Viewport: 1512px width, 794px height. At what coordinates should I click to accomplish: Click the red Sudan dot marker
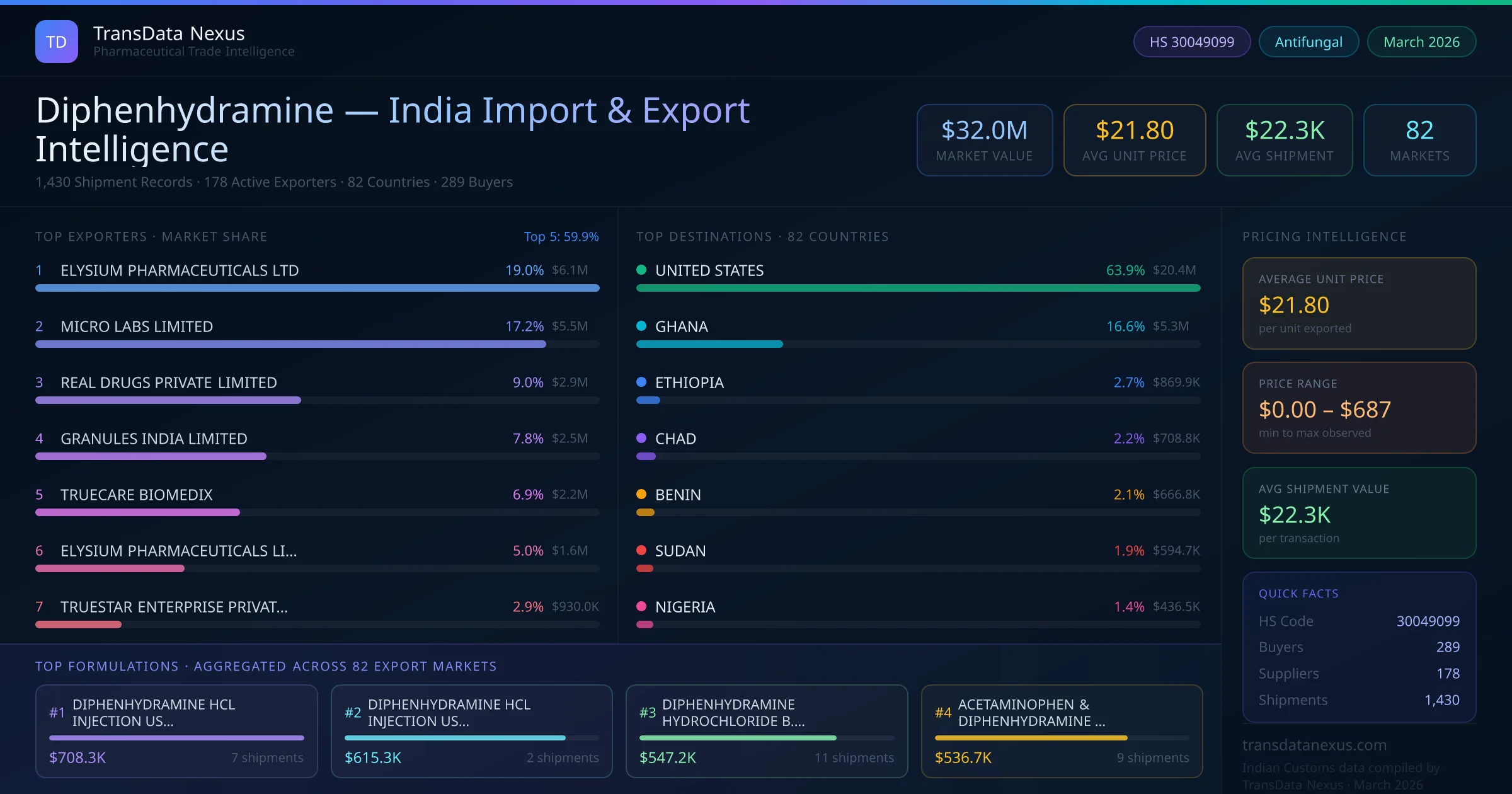tap(641, 551)
